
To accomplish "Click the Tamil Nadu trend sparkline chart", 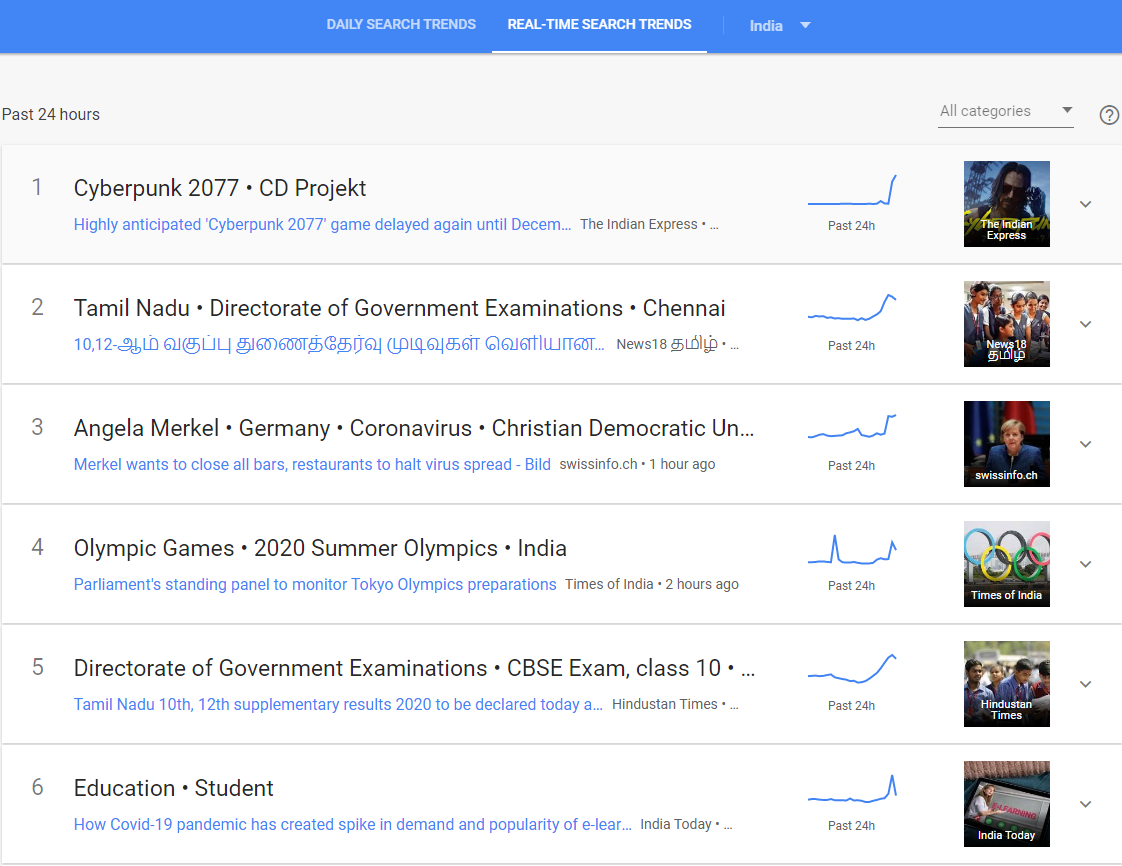I will [852, 308].
